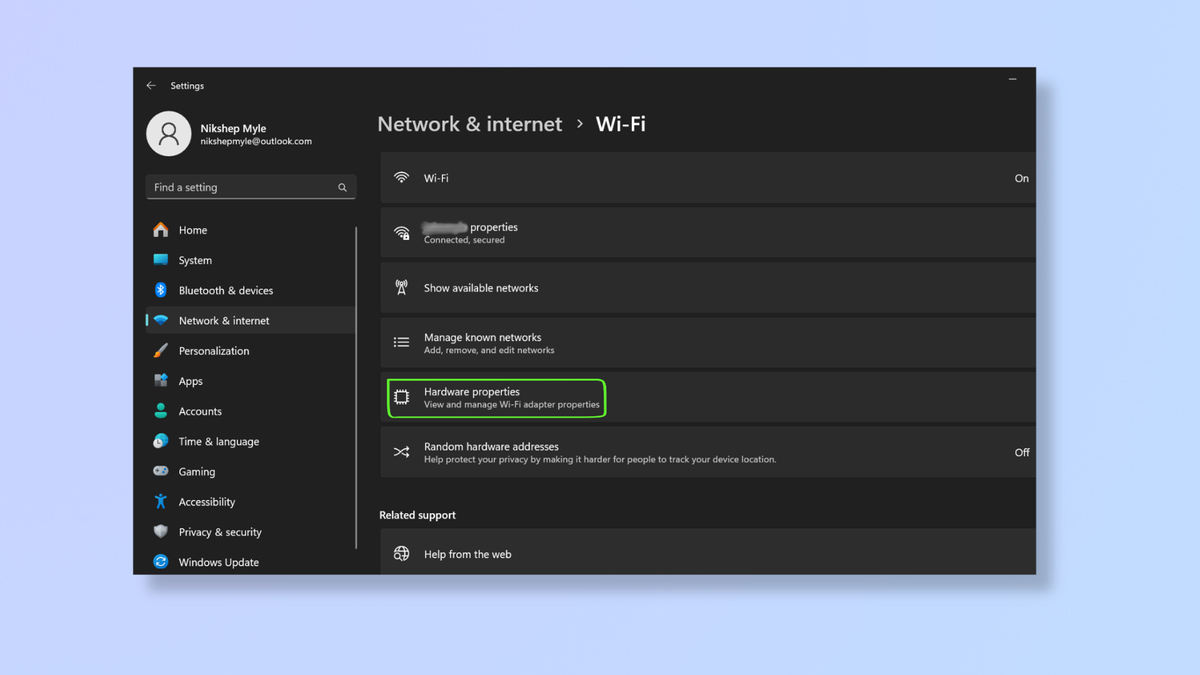This screenshot has height=675, width=1200.
Task: Turn off the Wi-Fi toggle
Action: click(1021, 178)
